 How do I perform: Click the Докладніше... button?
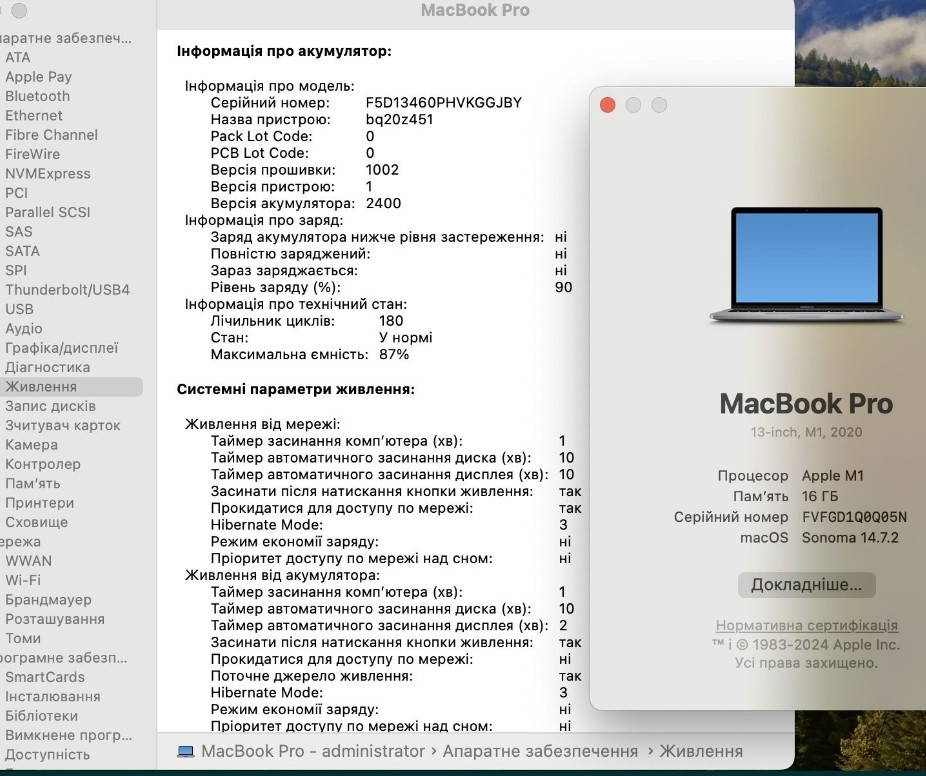pos(806,585)
